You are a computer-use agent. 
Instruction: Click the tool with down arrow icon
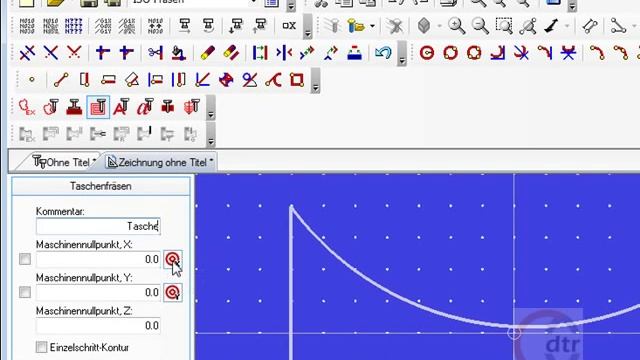coord(236,26)
